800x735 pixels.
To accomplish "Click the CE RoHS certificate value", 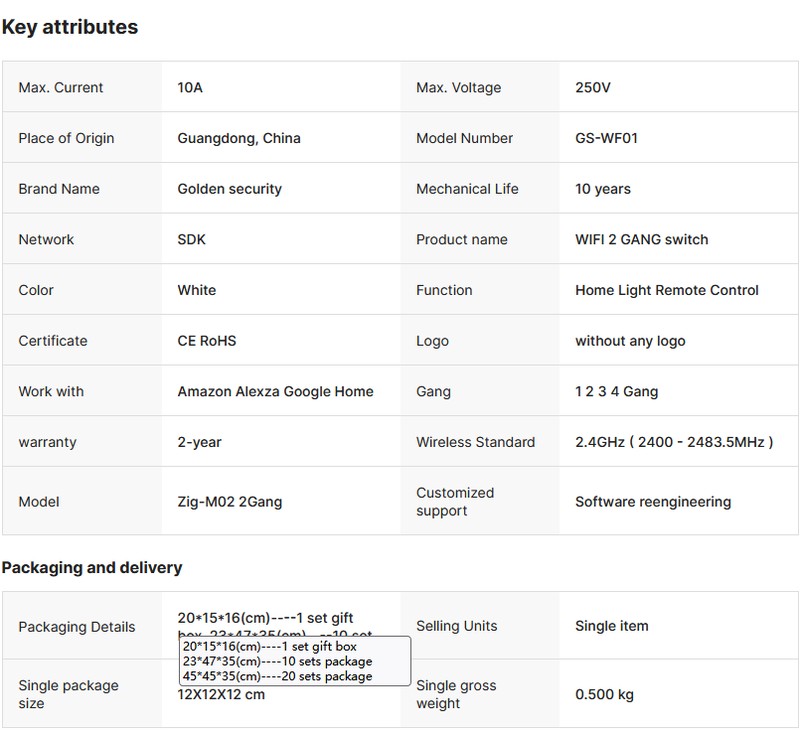I will pos(207,341).
